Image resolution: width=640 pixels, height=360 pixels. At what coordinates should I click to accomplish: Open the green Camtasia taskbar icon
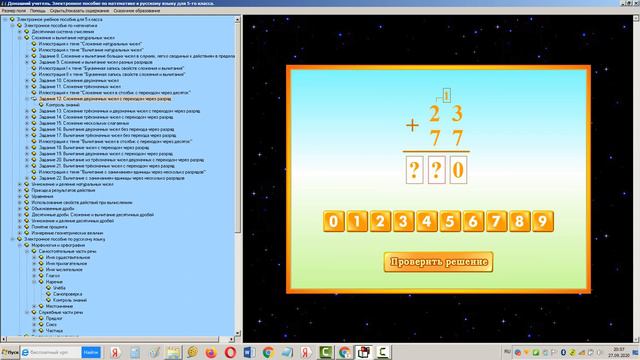325,352
